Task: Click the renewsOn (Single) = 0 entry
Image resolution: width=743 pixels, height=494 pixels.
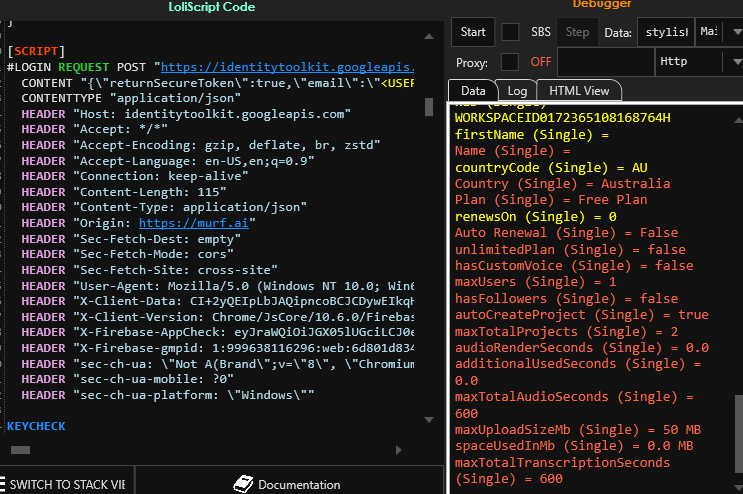Action: [x=535, y=216]
